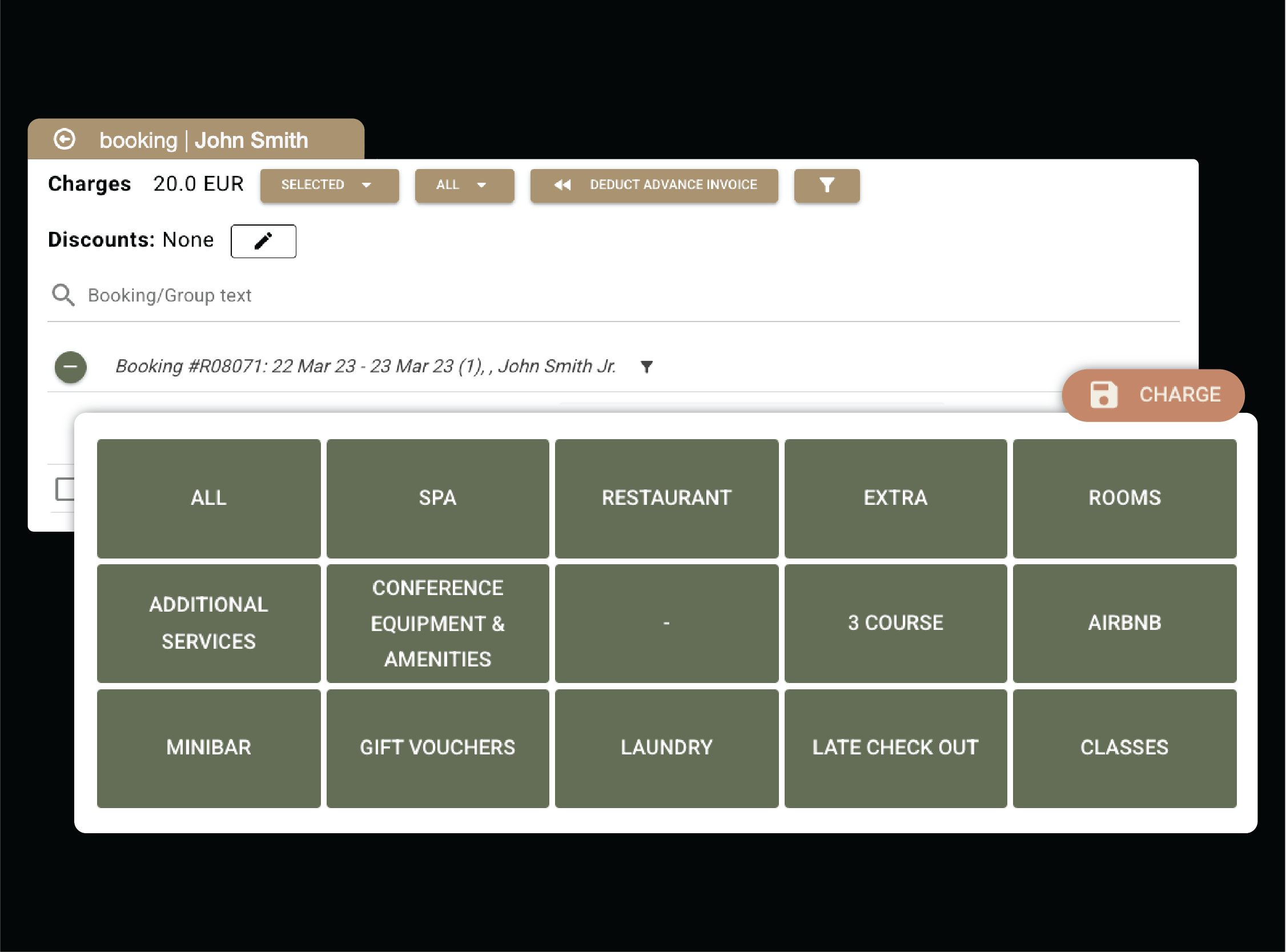
Task: Open the AIRBNB category tile
Action: tap(1124, 623)
